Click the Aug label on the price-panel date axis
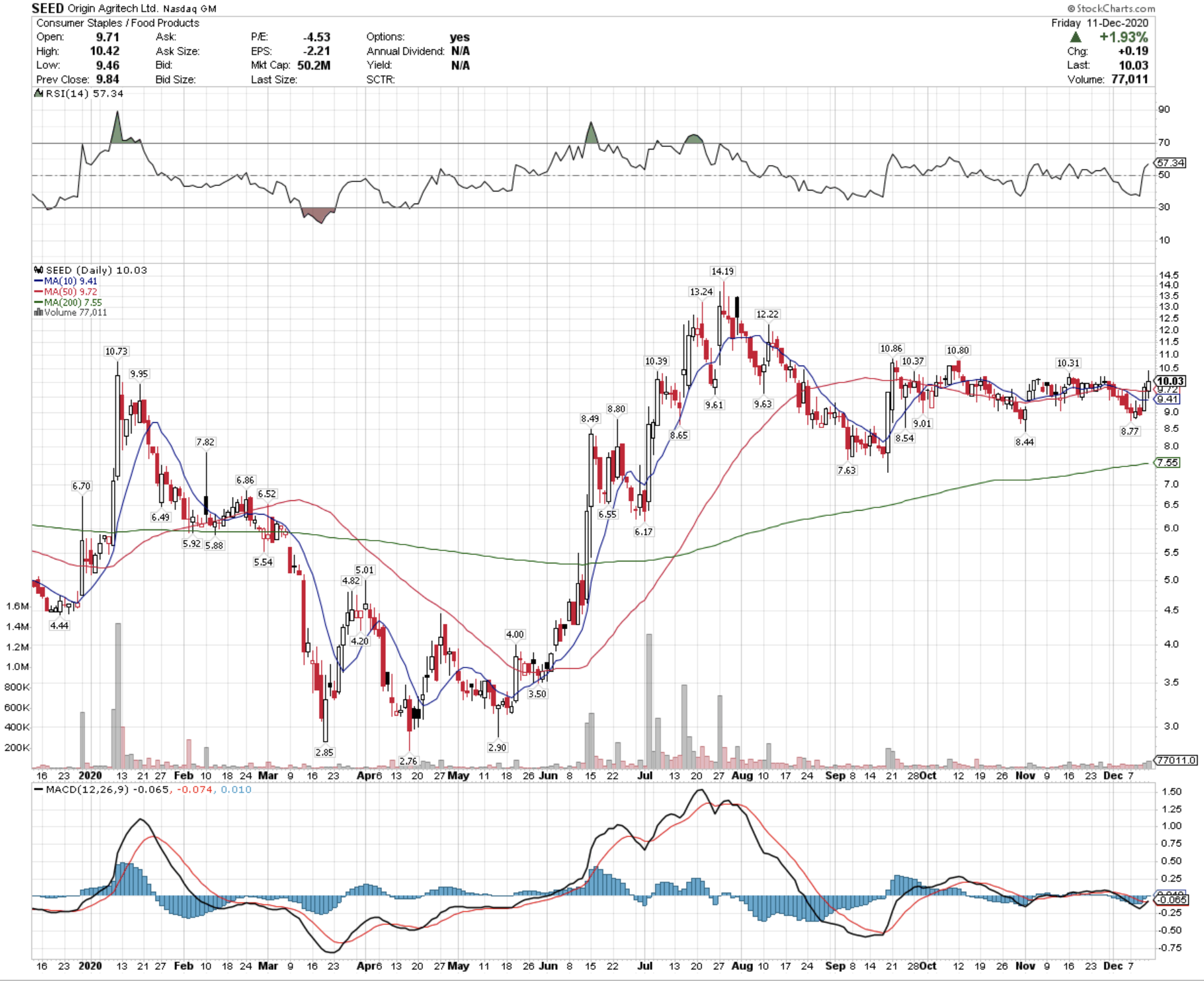 coord(742,775)
